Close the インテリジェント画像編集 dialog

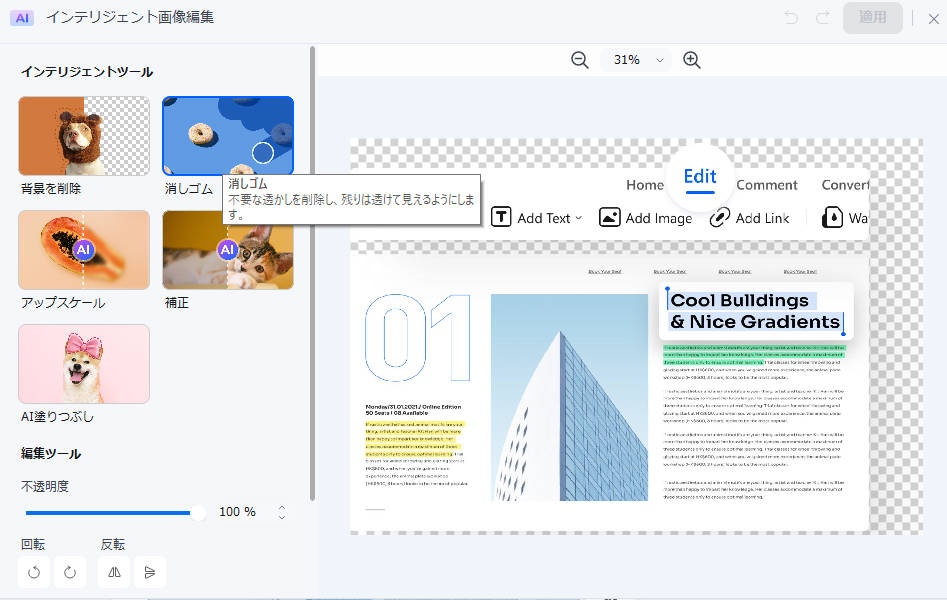tap(933, 18)
